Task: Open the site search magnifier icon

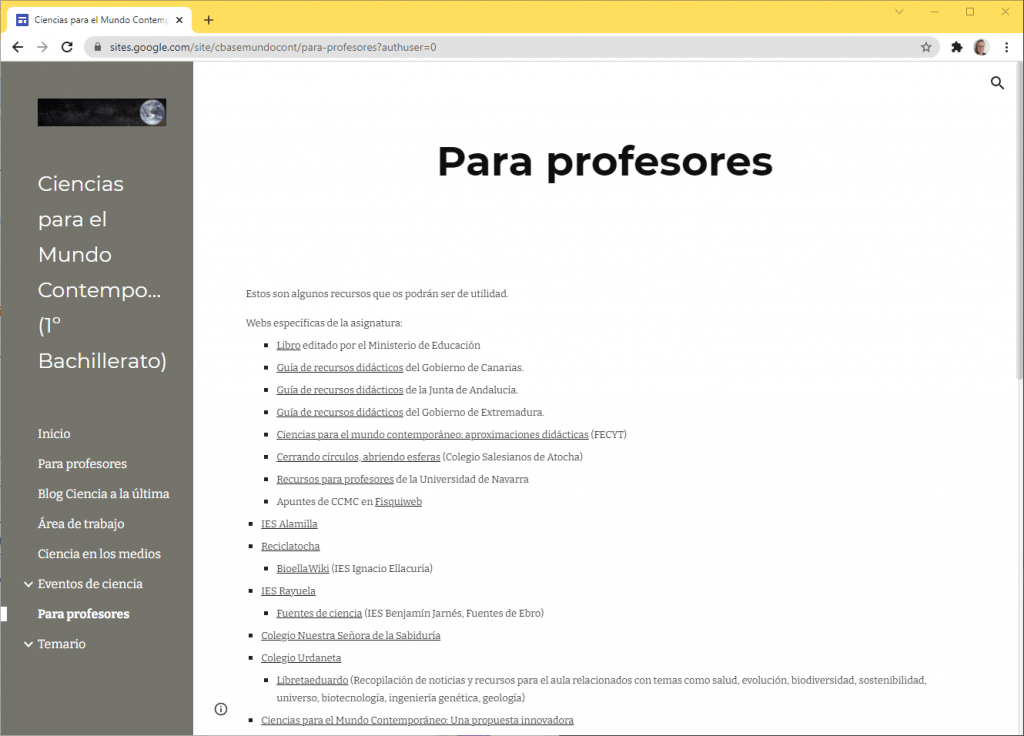Action: tap(997, 83)
